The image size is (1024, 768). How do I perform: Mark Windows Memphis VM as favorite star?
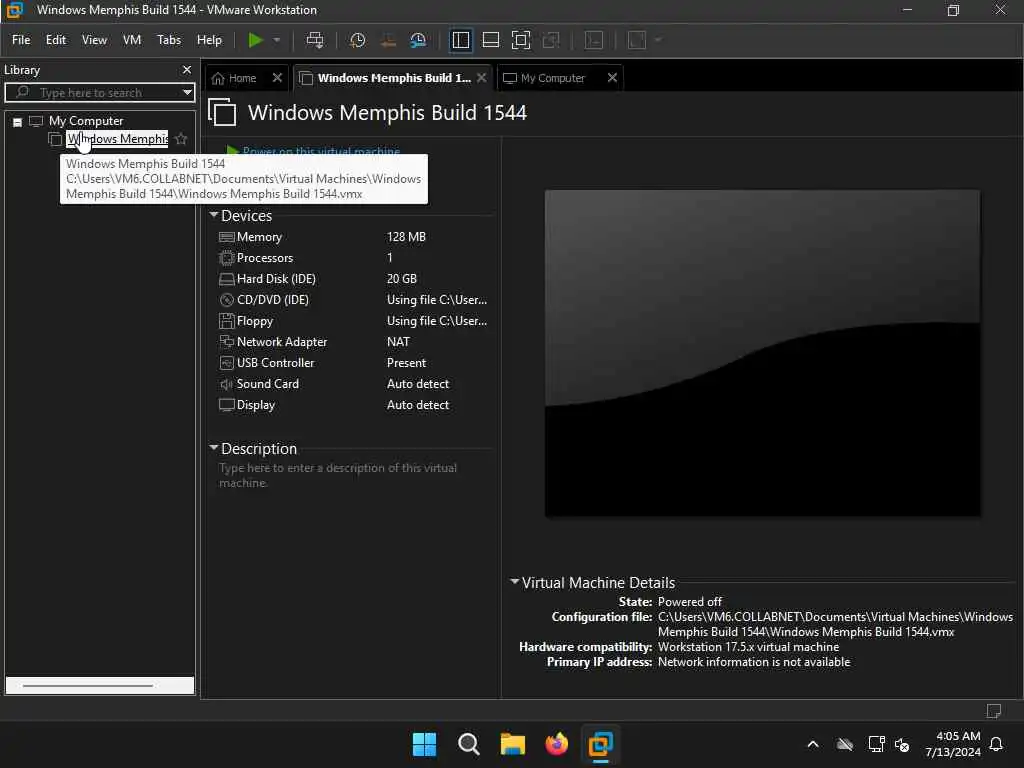point(182,138)
